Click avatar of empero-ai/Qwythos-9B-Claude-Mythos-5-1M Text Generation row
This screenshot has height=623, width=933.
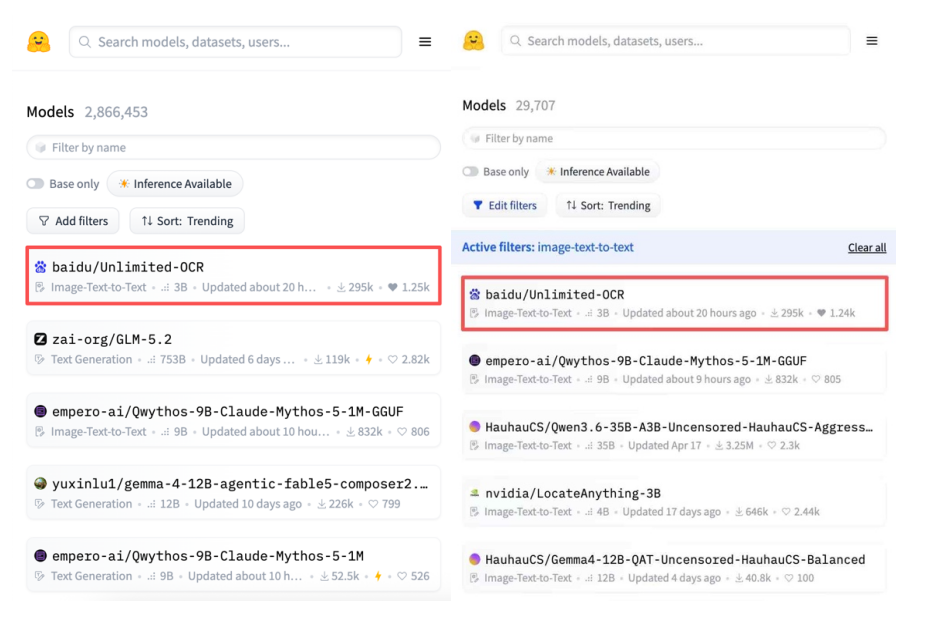tap(40, 556)
